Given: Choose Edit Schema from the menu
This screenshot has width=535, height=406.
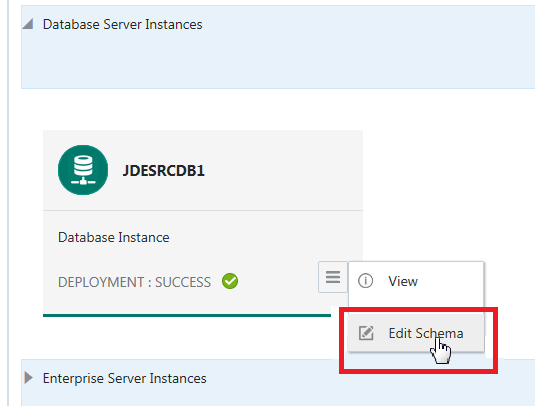Looking at the screenshot, I should tap(416, 333).
